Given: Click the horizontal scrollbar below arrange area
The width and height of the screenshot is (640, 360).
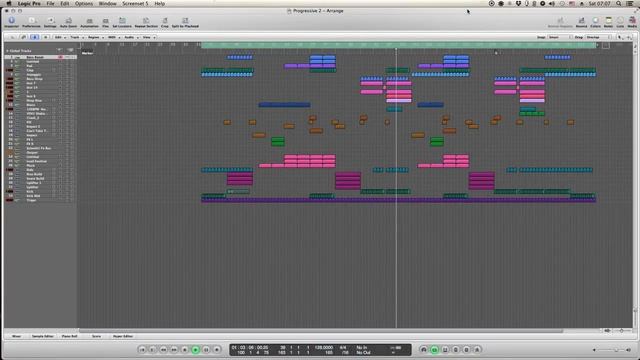Looking at the screenshot, I should [321, 331].
